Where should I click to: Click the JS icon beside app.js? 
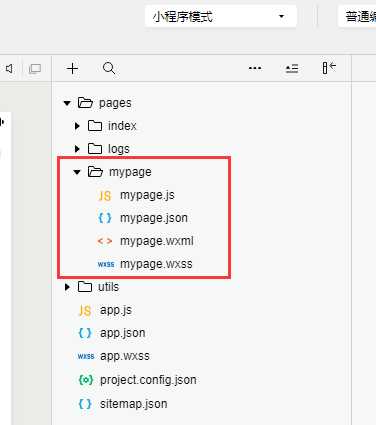(85, 311)
